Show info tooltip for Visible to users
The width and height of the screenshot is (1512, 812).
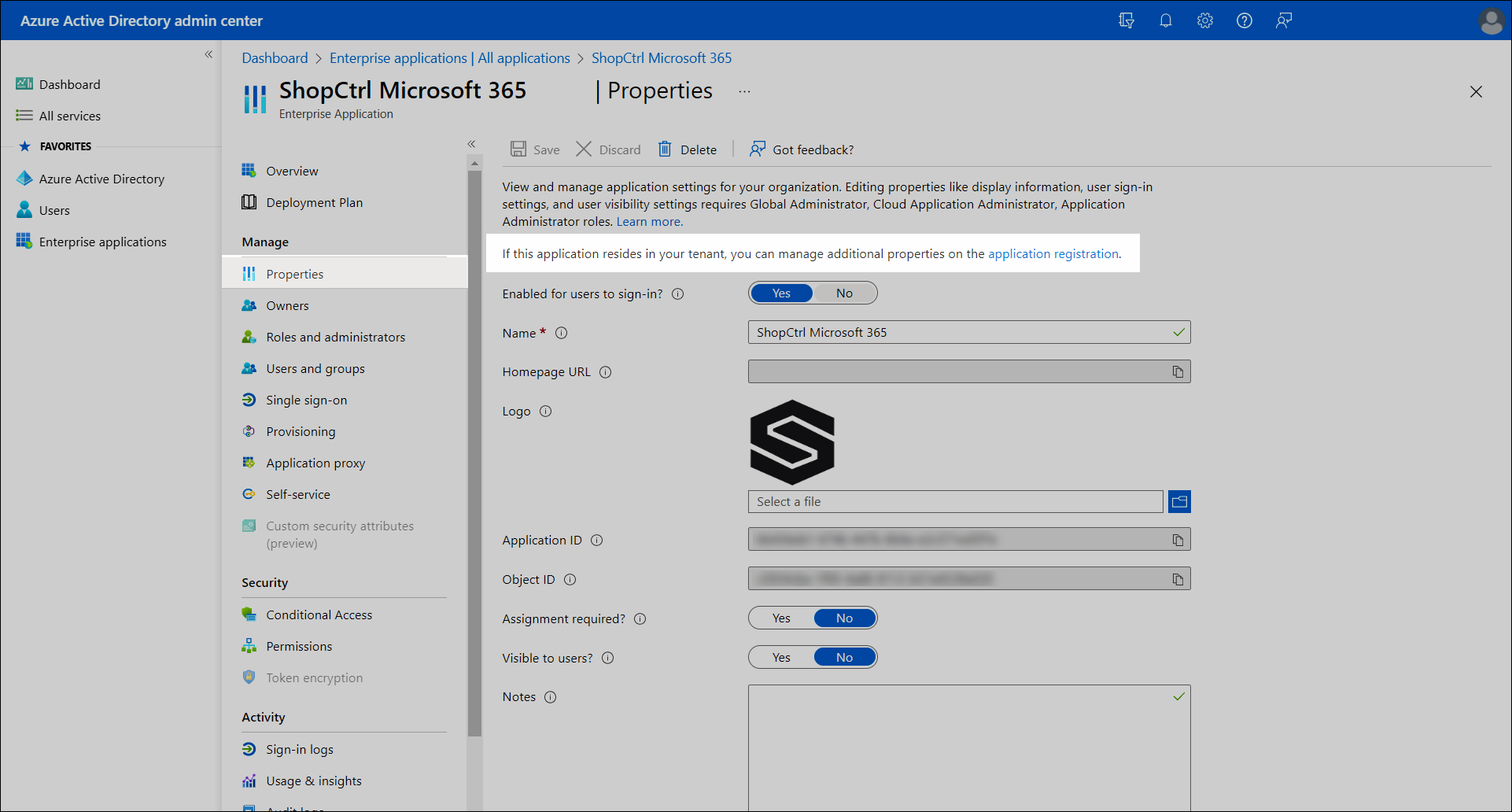607,659
